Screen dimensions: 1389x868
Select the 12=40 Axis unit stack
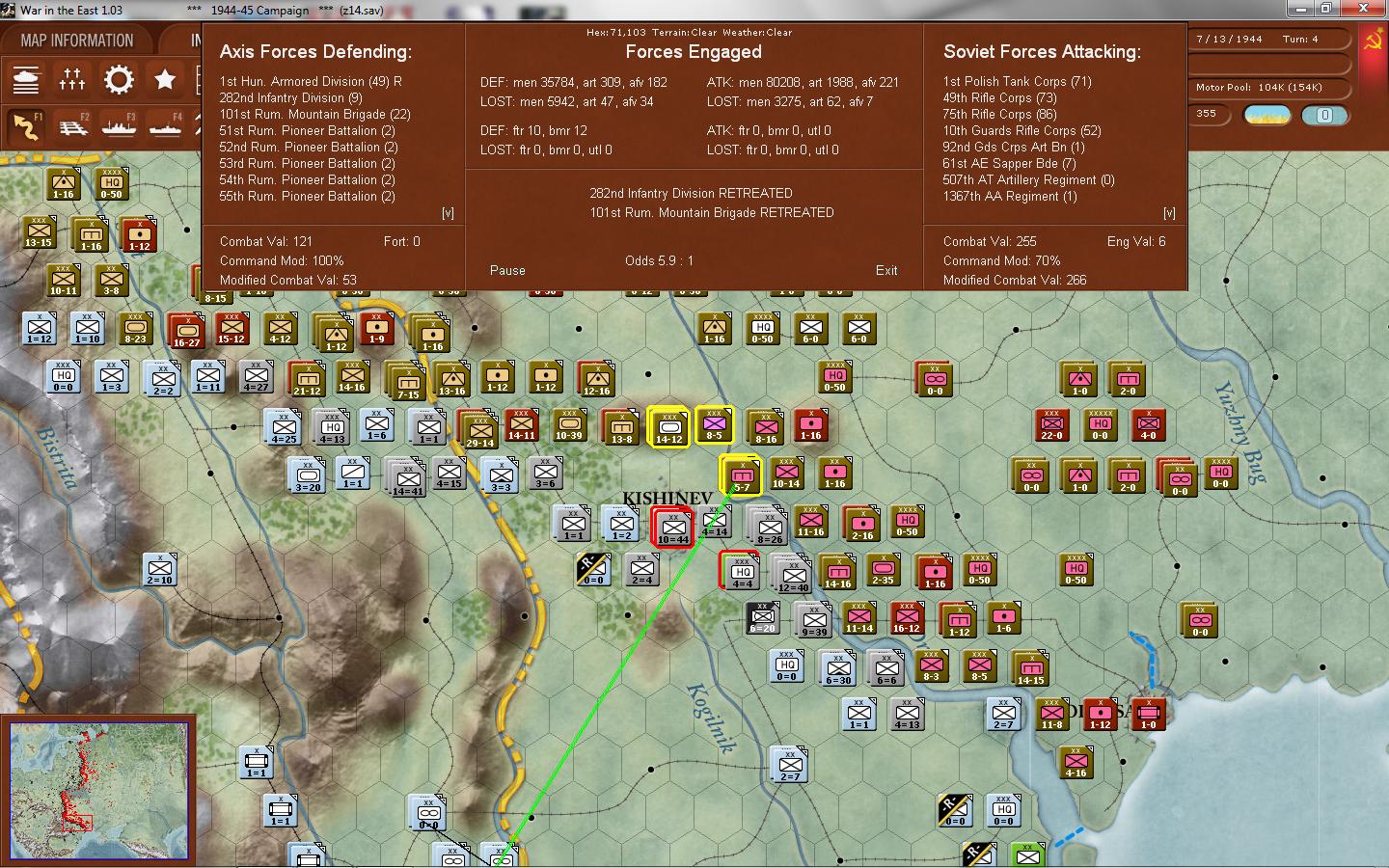tap(791, 575)
